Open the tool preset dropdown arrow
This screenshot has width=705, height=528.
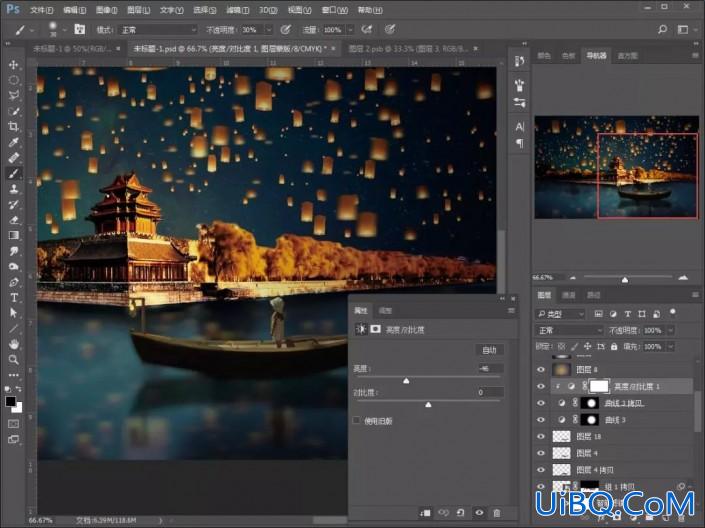(32, 30)
